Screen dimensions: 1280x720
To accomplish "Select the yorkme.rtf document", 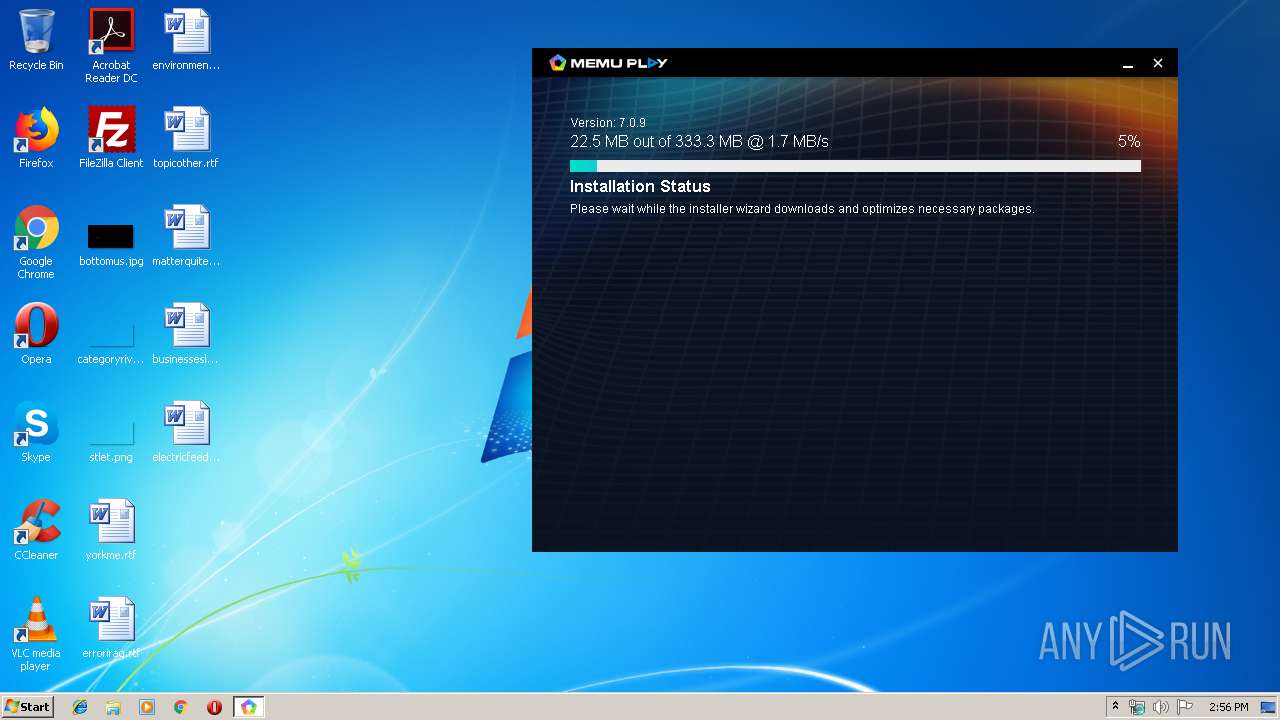I will click(111, 530).
